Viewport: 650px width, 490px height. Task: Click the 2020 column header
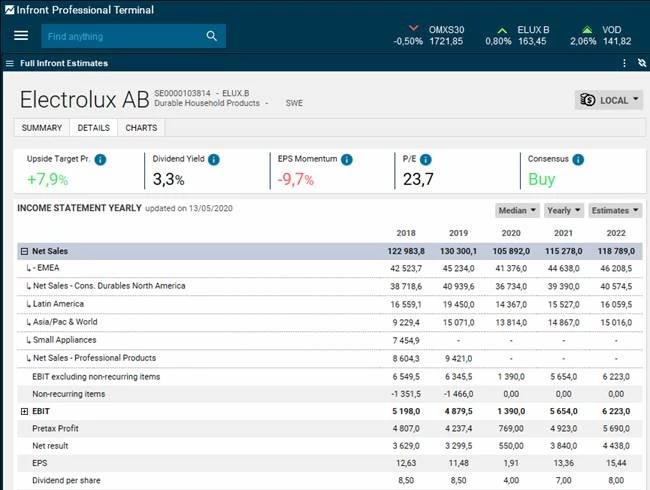pos(511,233)
